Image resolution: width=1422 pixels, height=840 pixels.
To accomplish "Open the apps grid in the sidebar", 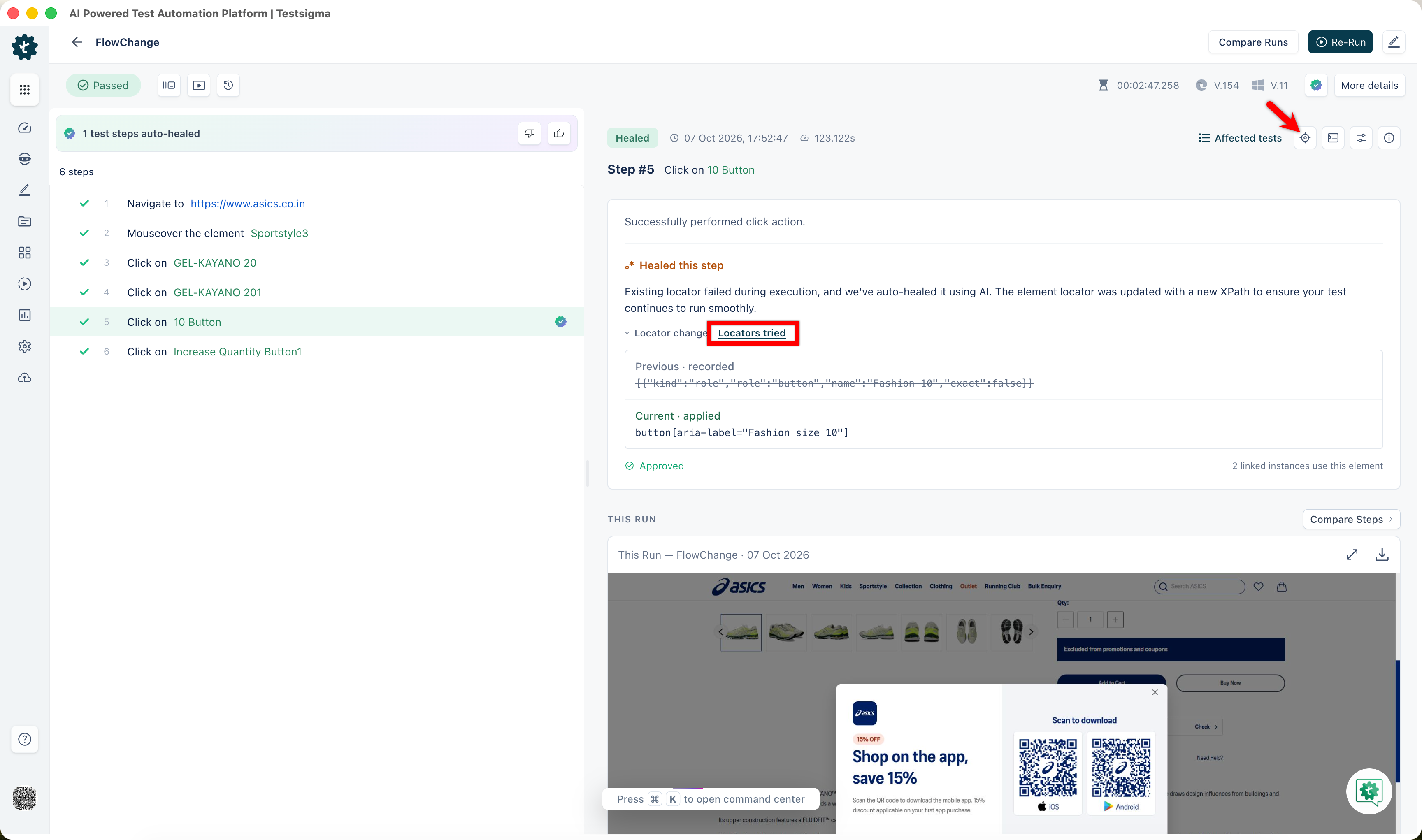I will 24,89.
